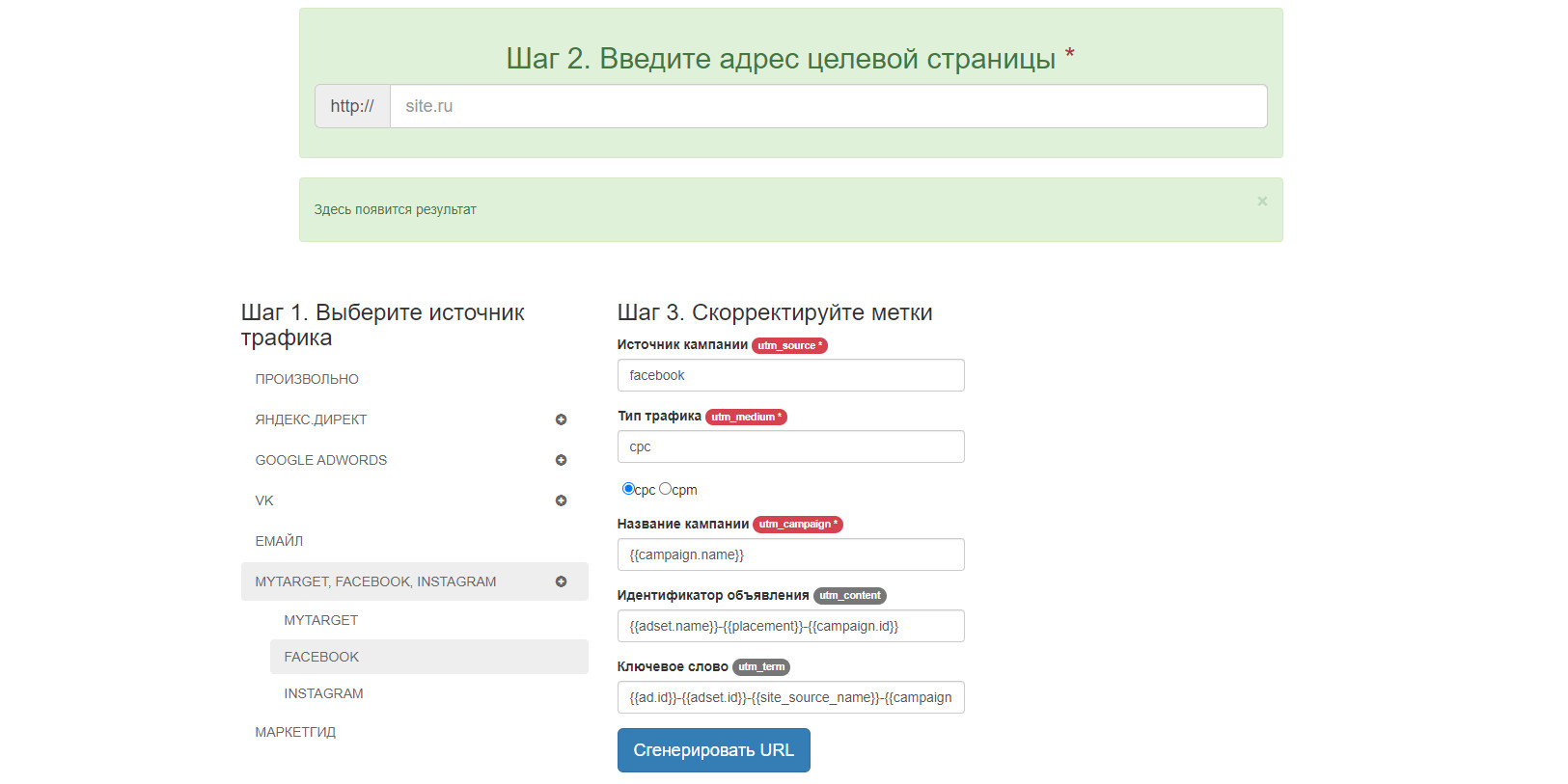The image size is (1568, 784).
Task: Choose МАРКЕТГИД traffic source
Action: click(x=295, y=732)
